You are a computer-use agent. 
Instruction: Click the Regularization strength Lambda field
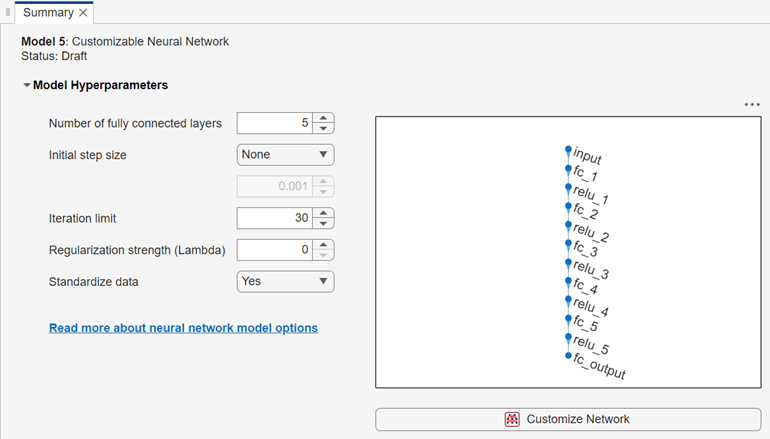point(275,250)
